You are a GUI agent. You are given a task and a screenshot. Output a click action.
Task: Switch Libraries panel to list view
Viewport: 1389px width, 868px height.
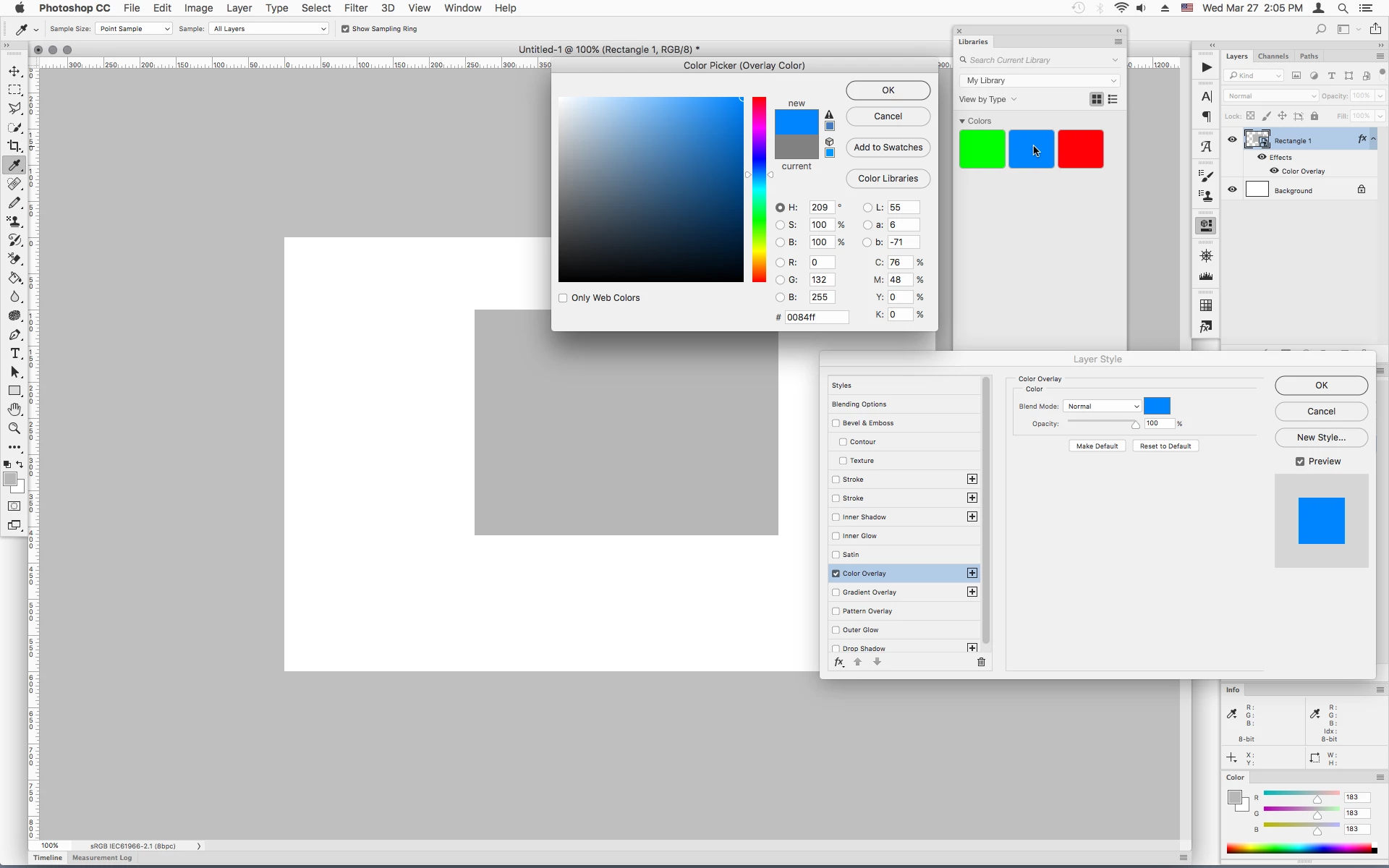pyautogui.click(x=1113, y=99)
